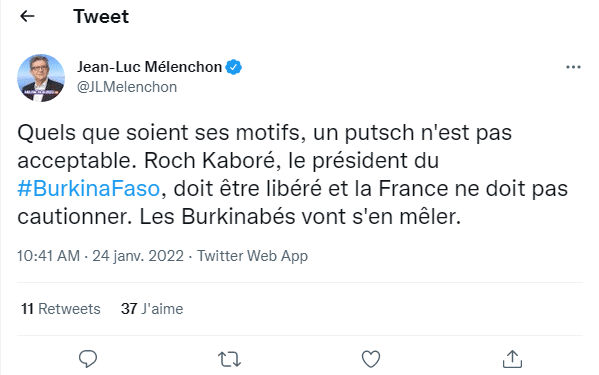The height and width of the screenshot is (375, 599).
Task: Click the blue verified badge
Action: pos(233,67)
